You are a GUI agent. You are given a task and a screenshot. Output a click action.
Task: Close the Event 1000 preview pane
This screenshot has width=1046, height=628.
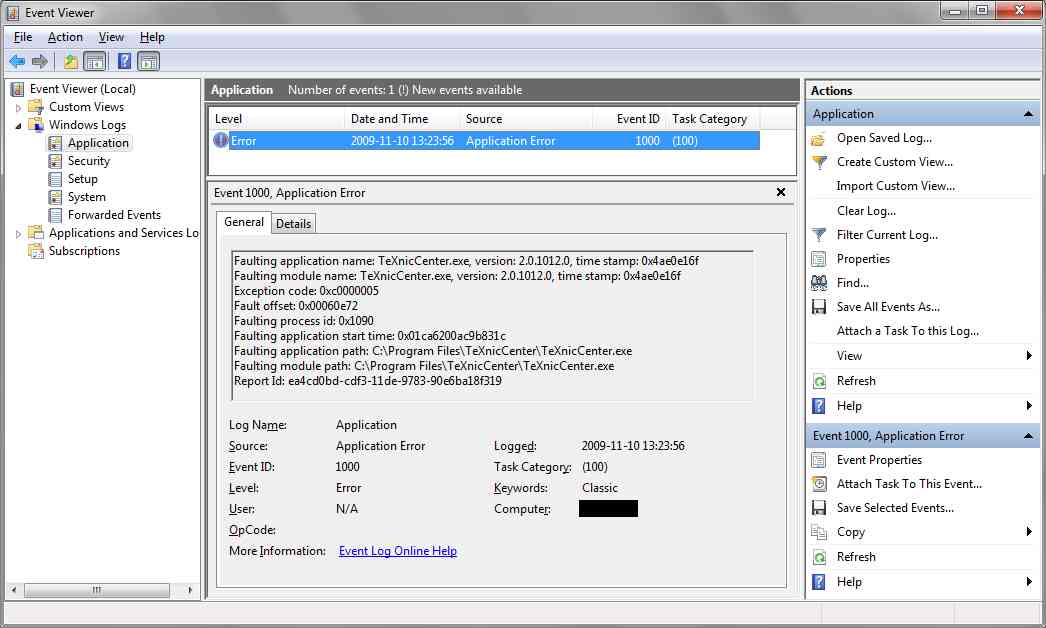pyautogui.click(x=780, y=192)
